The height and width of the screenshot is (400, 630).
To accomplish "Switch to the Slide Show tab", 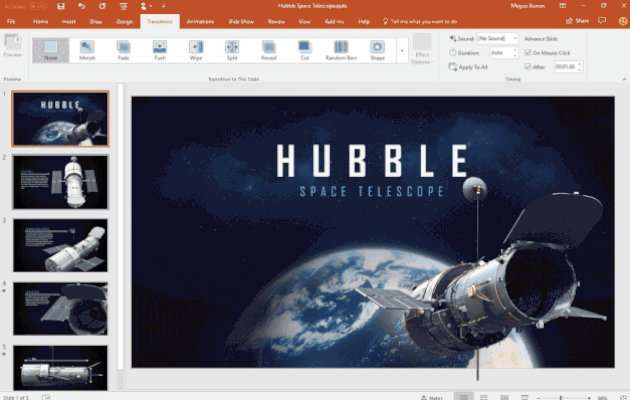I will [241, 21].
